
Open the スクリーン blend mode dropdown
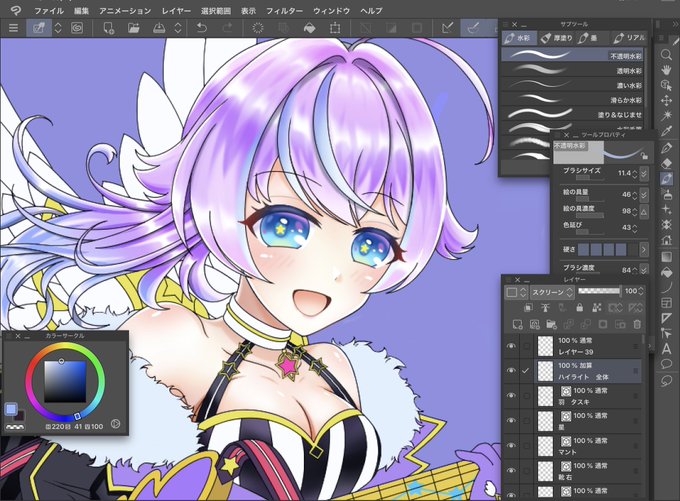pyautogui.click(x=553, y=292)
